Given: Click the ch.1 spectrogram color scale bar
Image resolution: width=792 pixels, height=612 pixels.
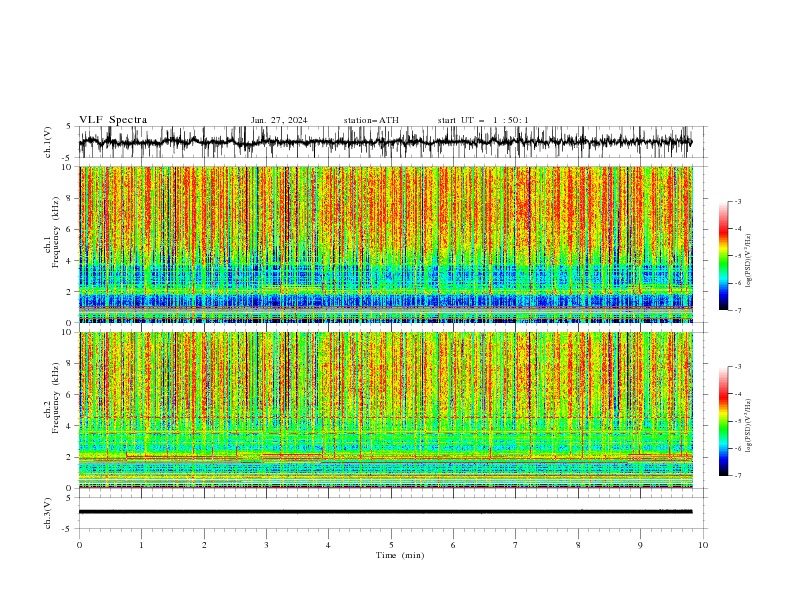Looking at the screenshot, I should click(724, 256).
